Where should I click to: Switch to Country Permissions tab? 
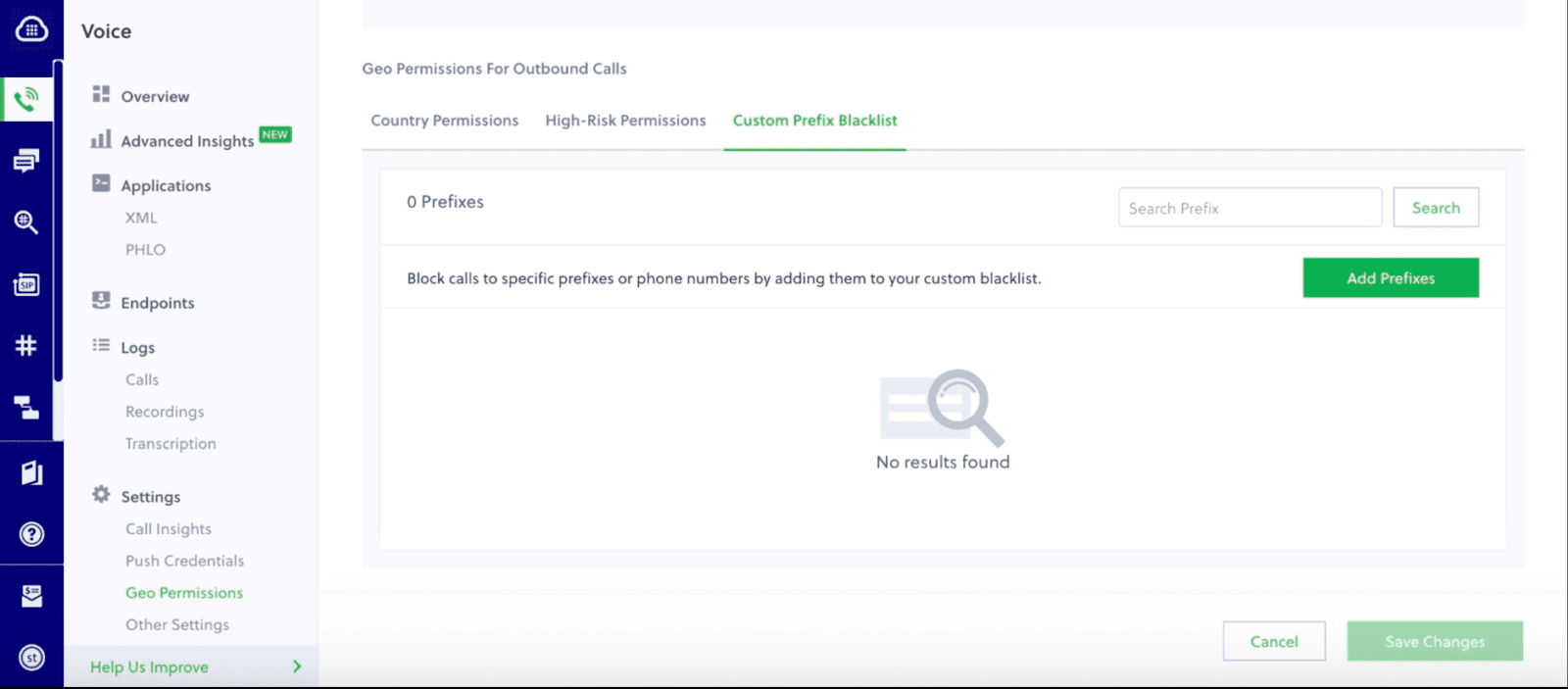444,121
